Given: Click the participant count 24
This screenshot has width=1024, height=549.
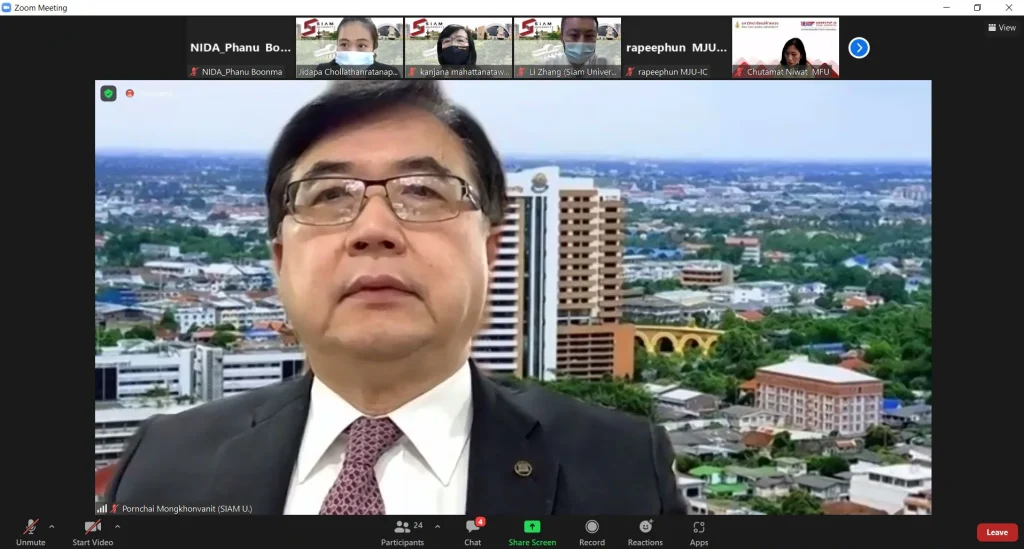Looking at the screenshot, I should click(x=418, y=525).
